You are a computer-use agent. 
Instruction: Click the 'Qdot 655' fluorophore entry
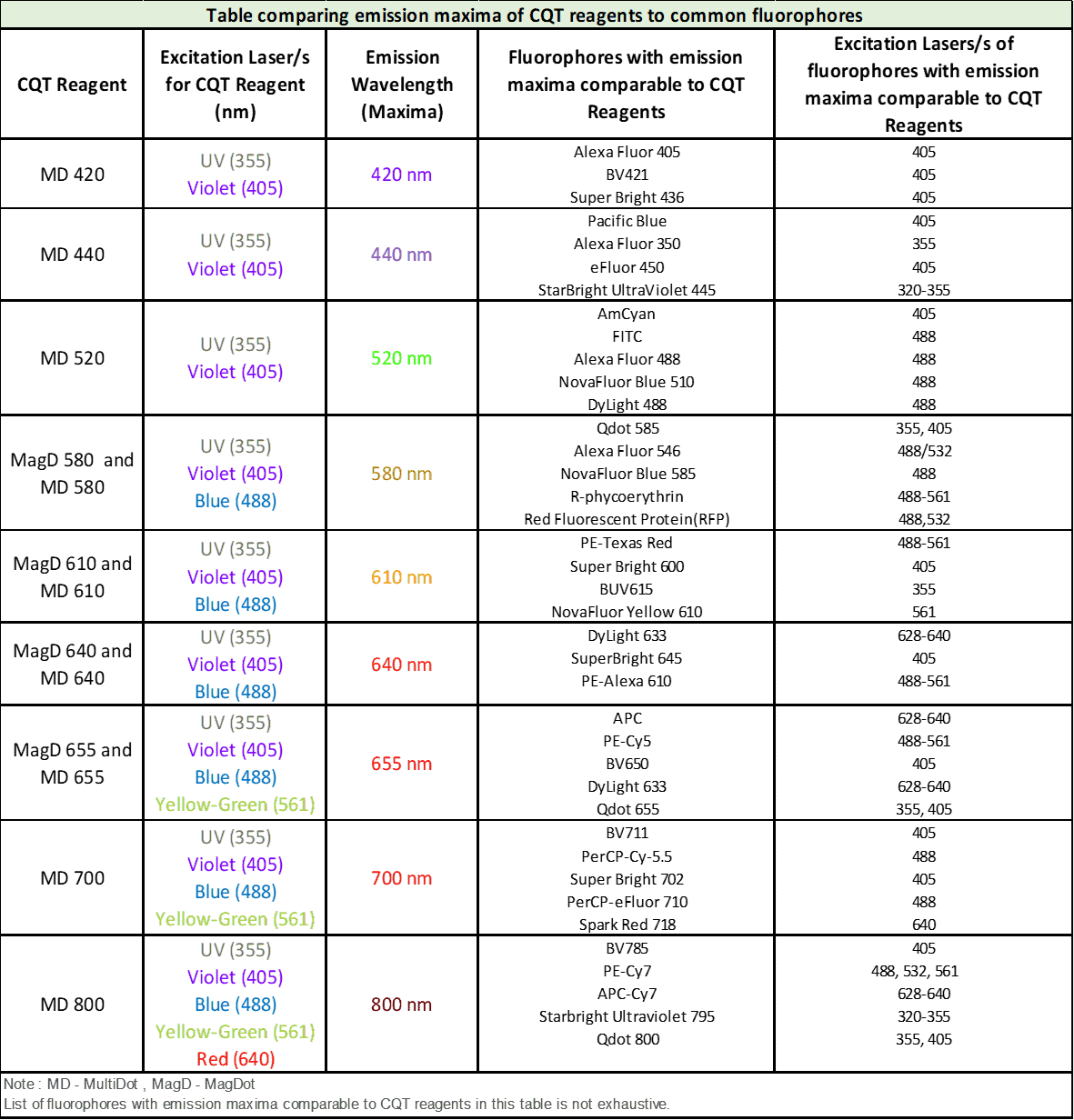pos(627,809)
